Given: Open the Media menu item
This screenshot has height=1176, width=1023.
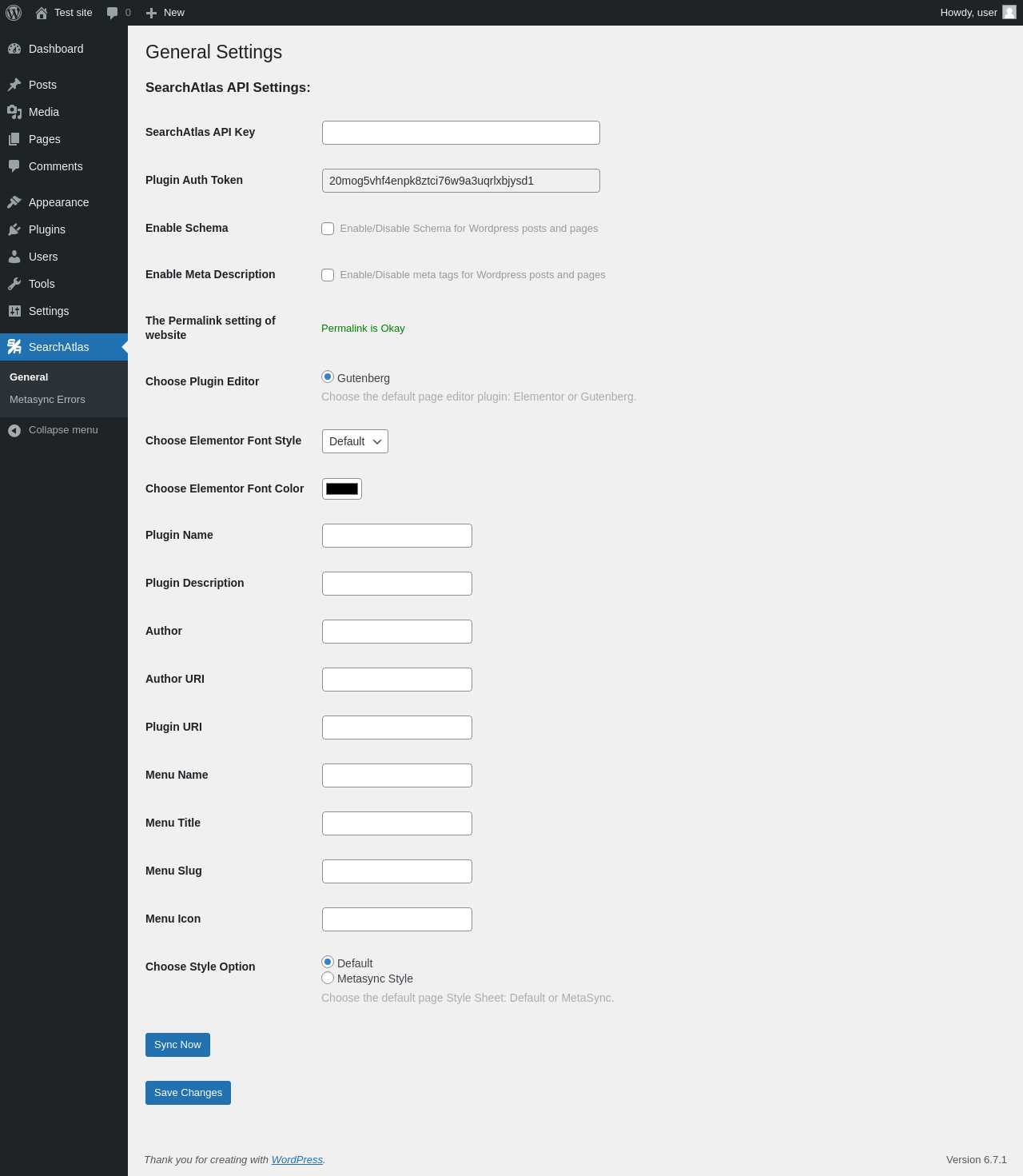Looking at the screenshot, I should pos(64,112).
